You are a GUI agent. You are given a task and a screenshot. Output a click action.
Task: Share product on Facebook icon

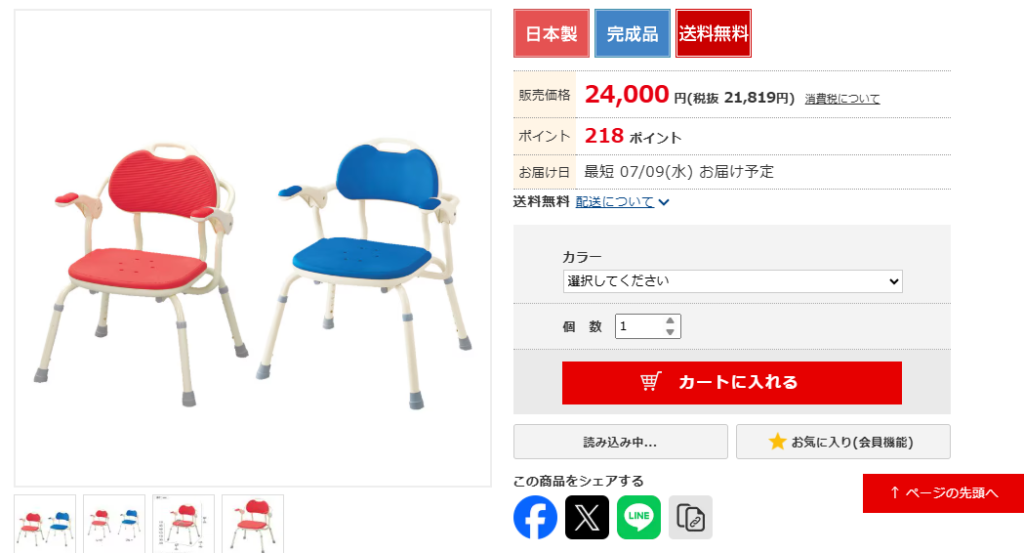[535, 517]
